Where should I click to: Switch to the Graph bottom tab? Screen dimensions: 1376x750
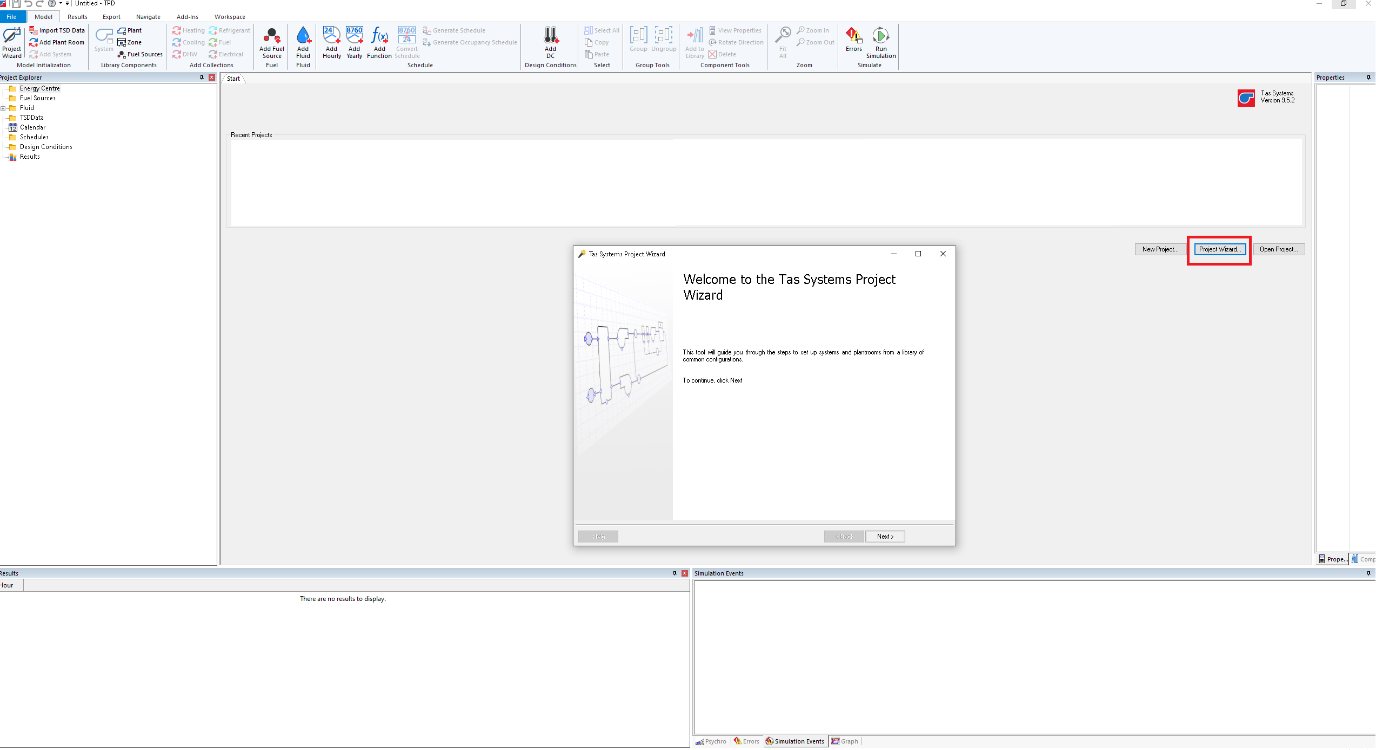(x=845, y=742)
